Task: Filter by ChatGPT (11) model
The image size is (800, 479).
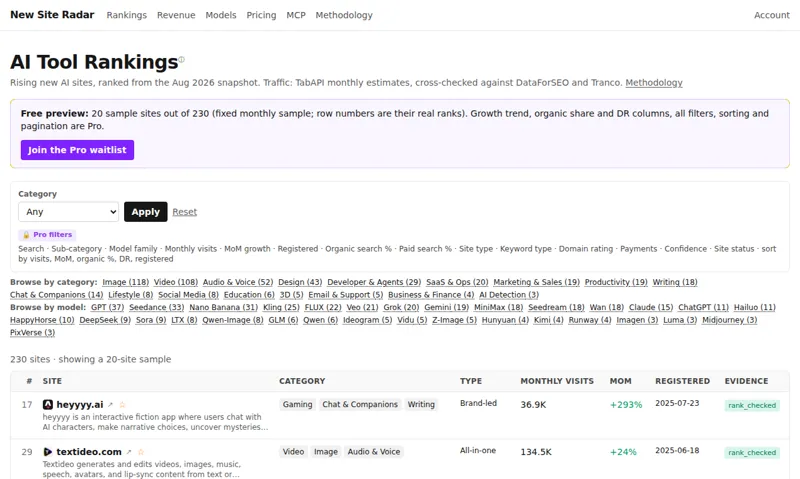Action: click(x=703, y=307)
